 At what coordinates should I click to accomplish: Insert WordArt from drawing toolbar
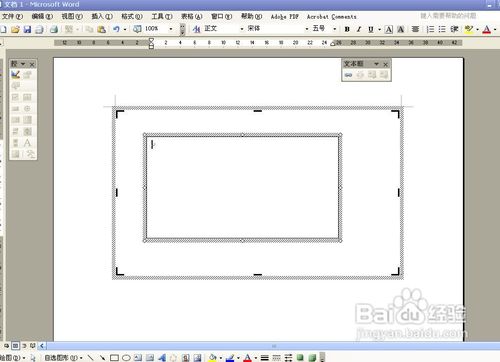(162, 358)
